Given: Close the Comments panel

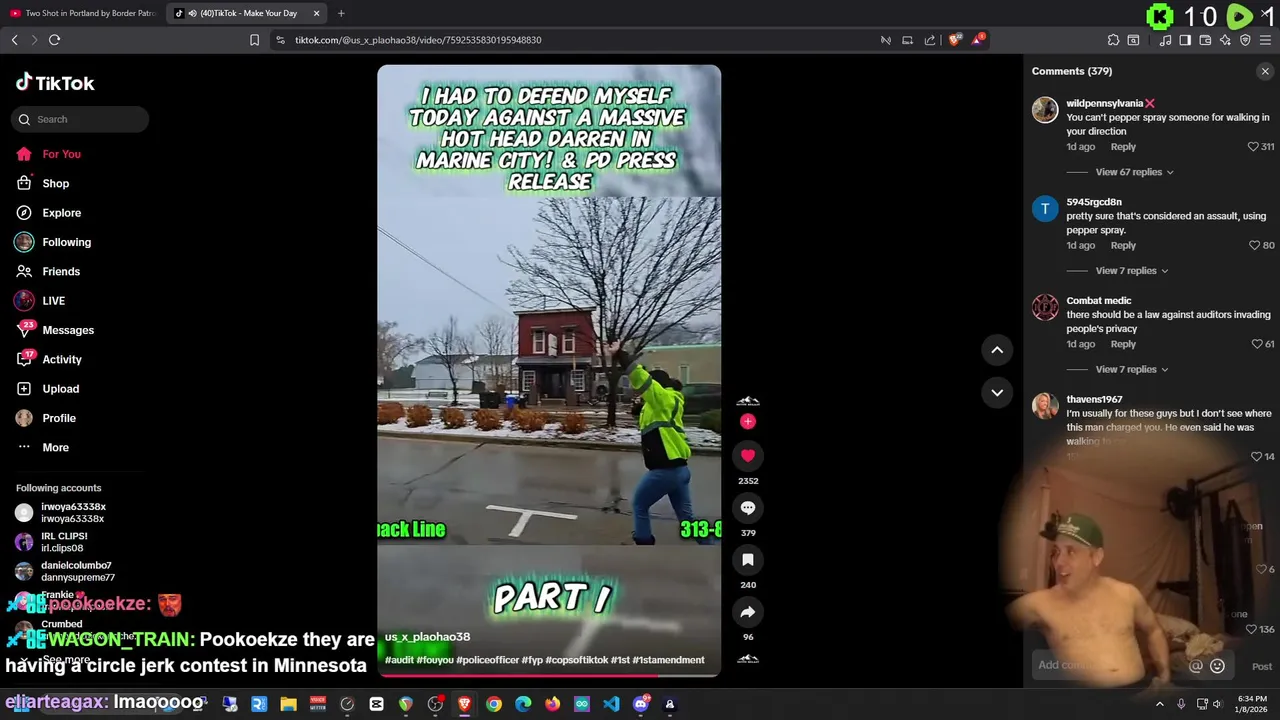Looking at the screenshot, I should pos(1265,71).
